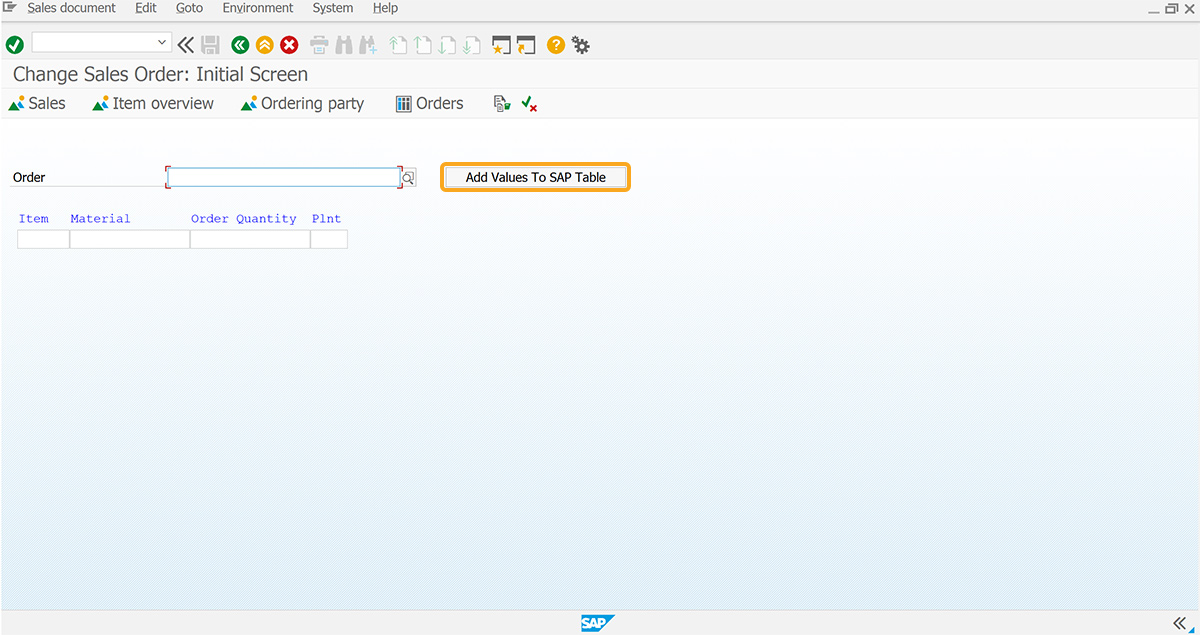Go to Next Page icon
This screenshot has width=1200, height=635.
pos(447,44)
